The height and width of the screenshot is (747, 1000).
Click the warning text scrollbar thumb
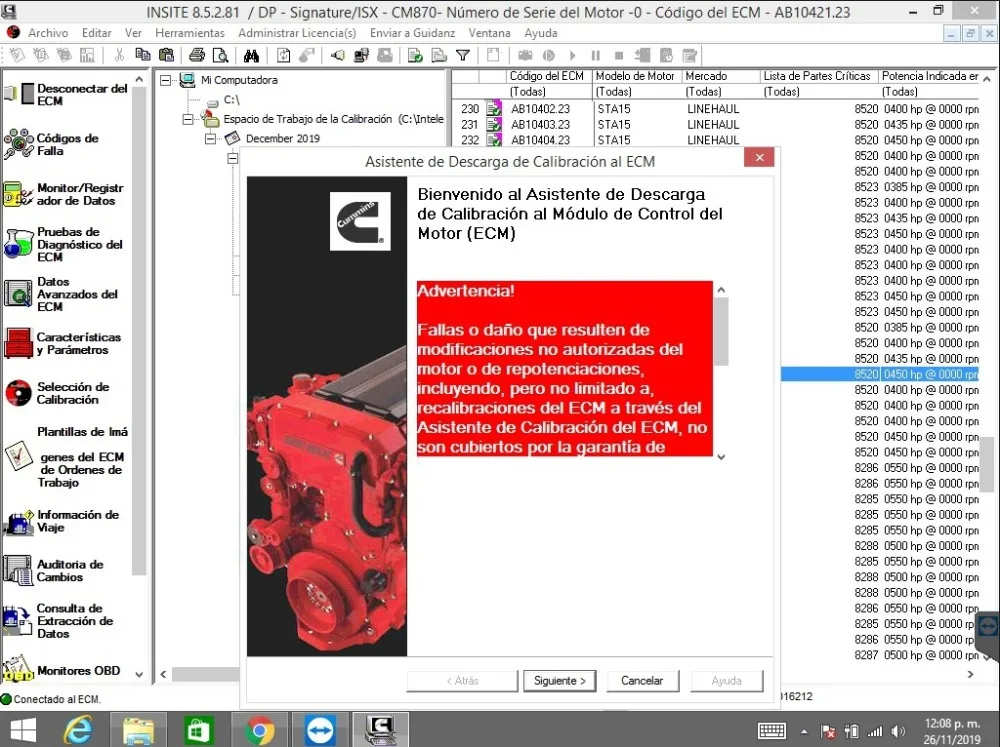[721, 331]
